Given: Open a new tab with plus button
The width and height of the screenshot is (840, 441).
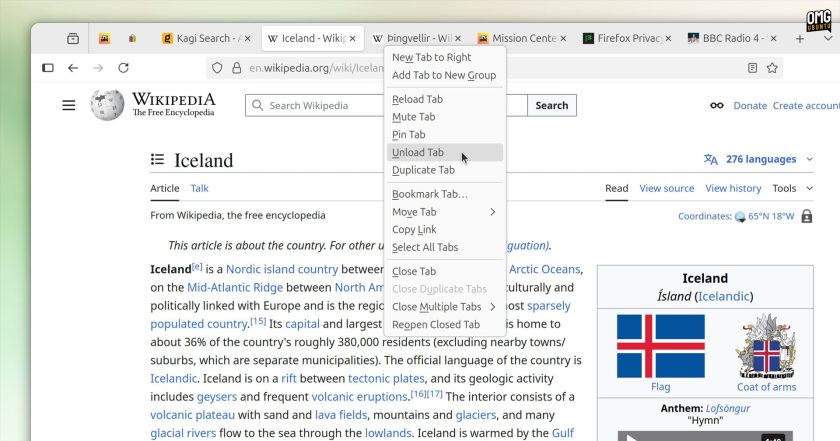Looking at the screenshot, I should 800,39.
